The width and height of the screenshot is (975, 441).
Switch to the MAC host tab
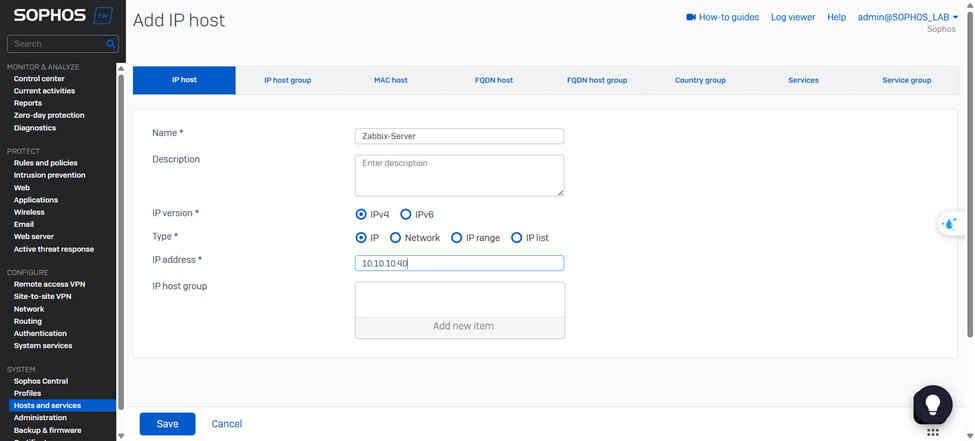point(391,80)
